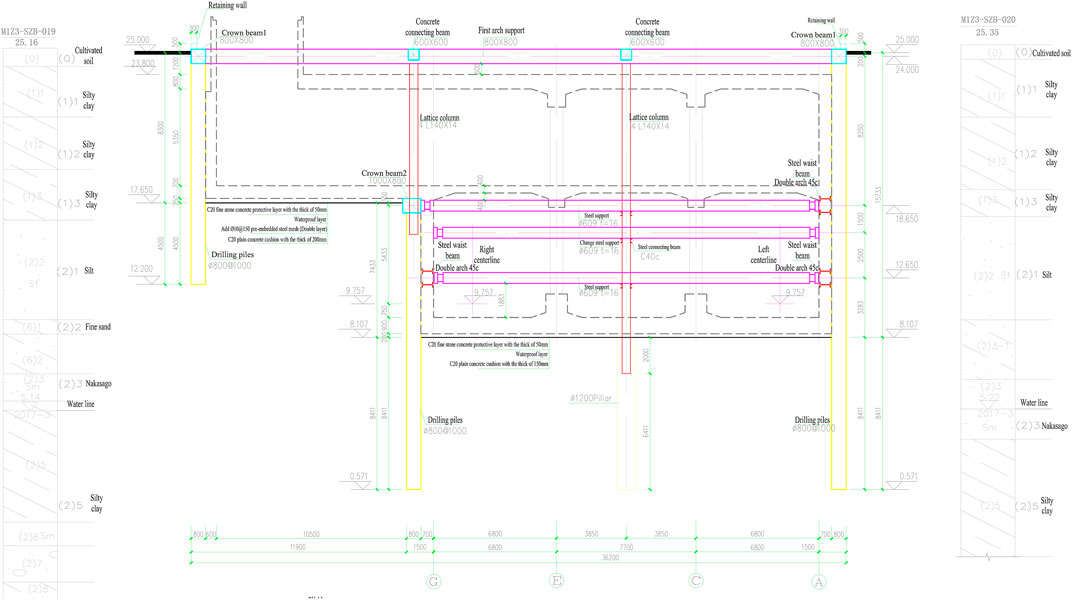The image size is (1072, 600).
Task: Select the 11900 dimension value
Action: (297, 547)
